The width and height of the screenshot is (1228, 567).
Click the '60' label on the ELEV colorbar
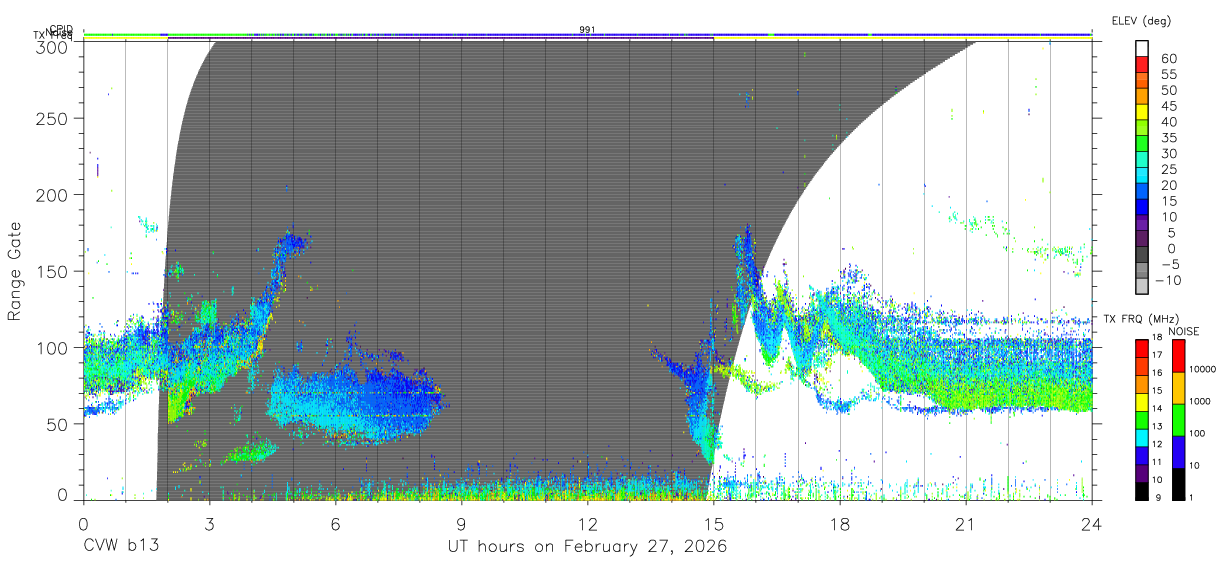click(1168, 59)
